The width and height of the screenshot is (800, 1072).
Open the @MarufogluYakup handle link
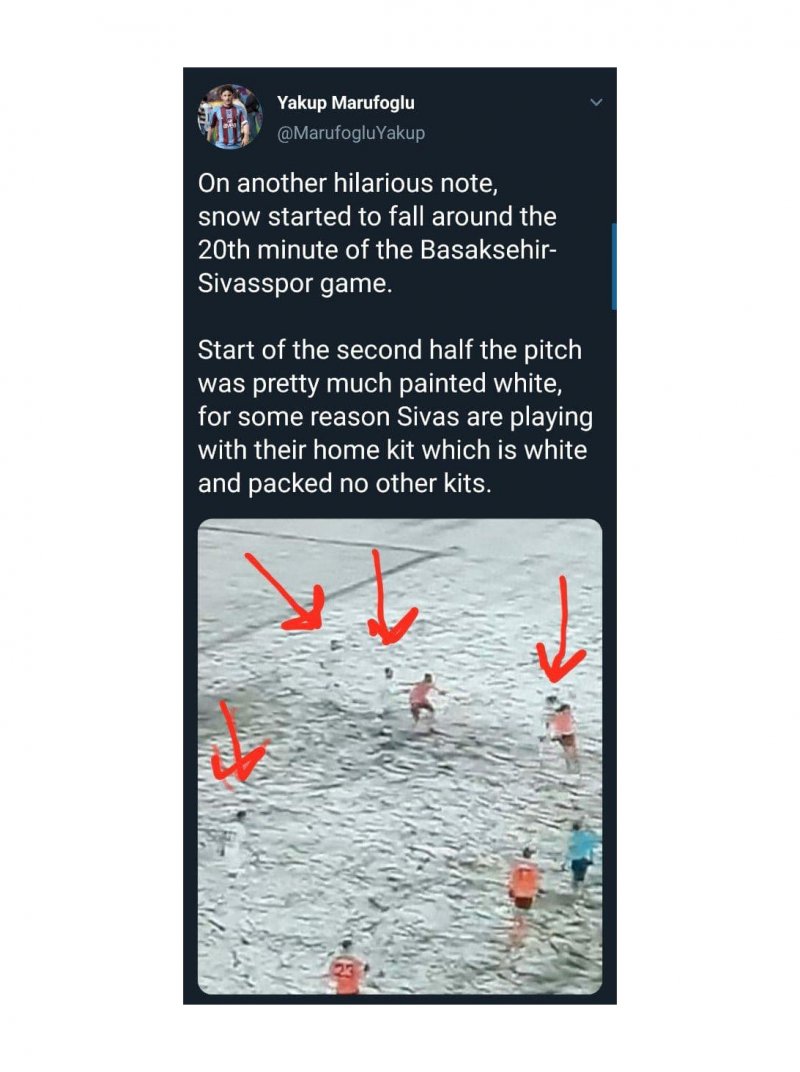point(351,133)
